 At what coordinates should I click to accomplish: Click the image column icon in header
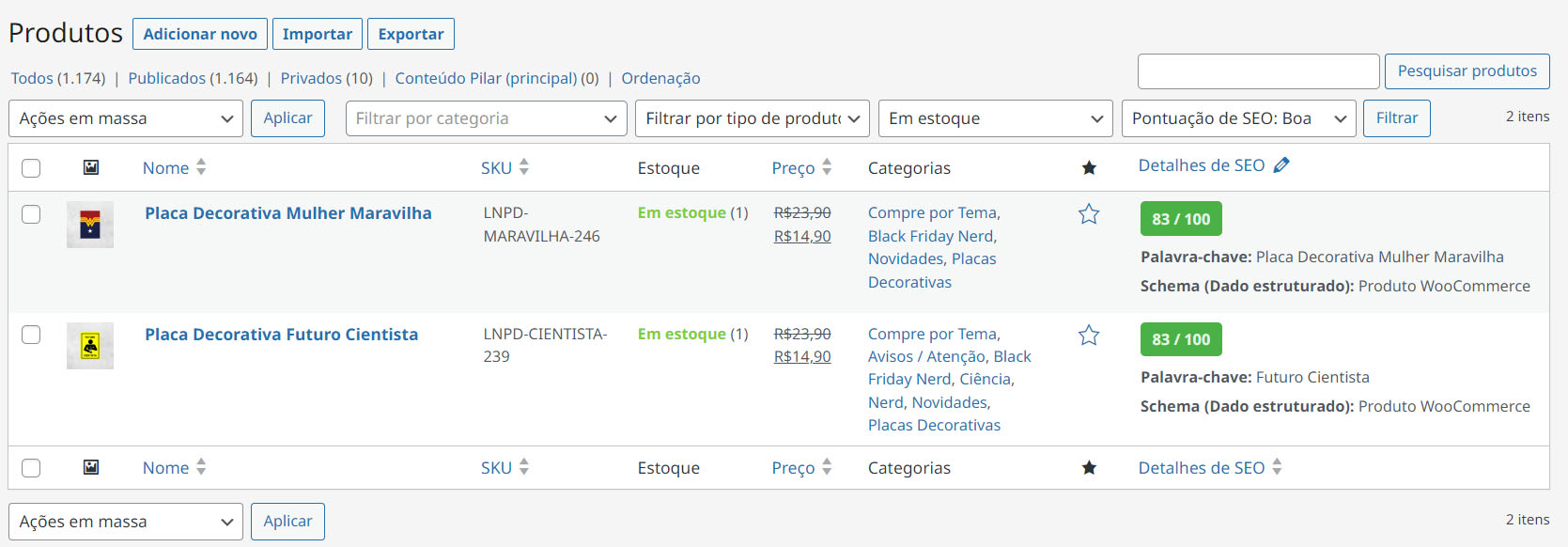(x=91, y=167)
